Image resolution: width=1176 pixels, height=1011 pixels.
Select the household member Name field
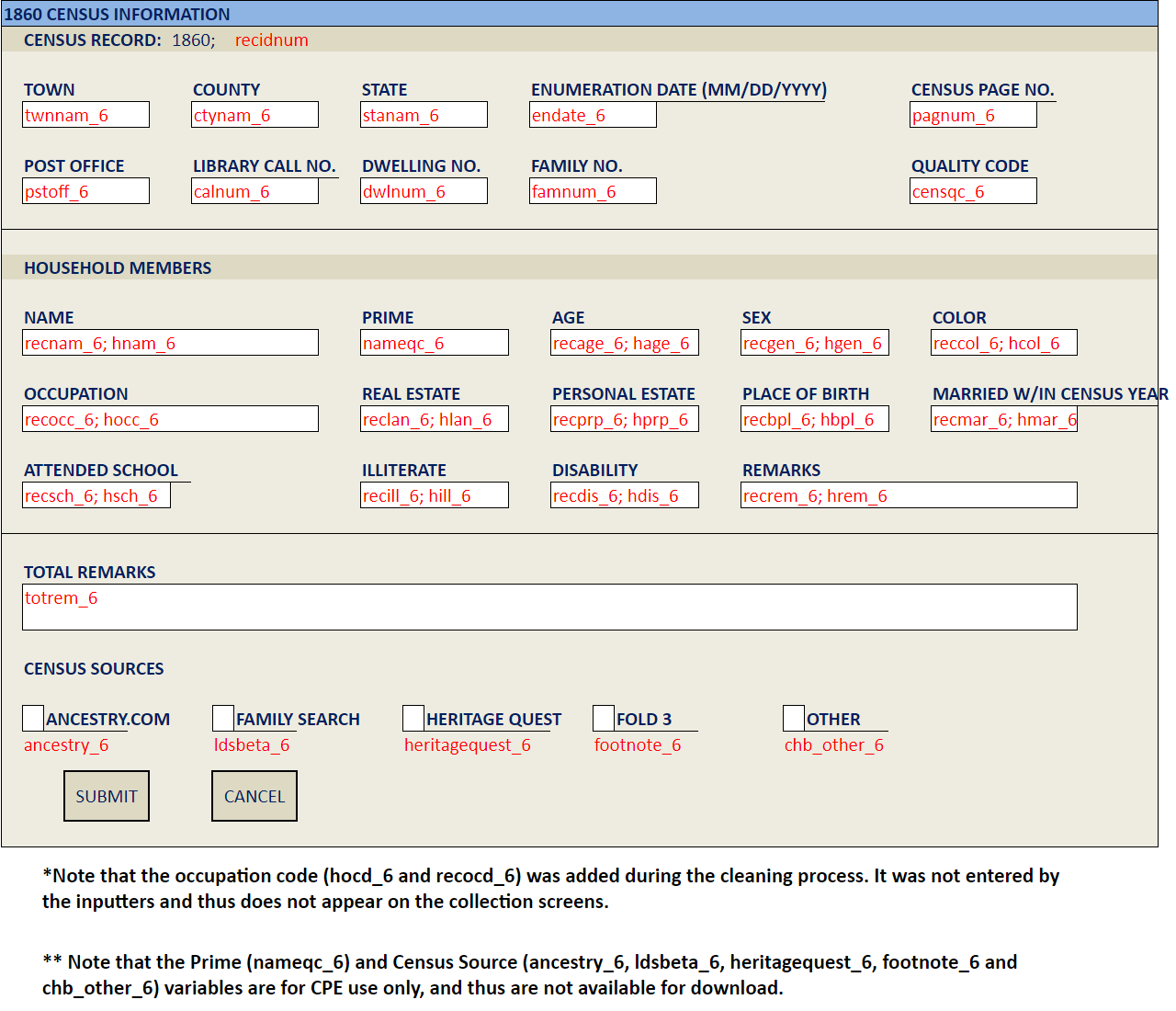click(x=171, y=343)
